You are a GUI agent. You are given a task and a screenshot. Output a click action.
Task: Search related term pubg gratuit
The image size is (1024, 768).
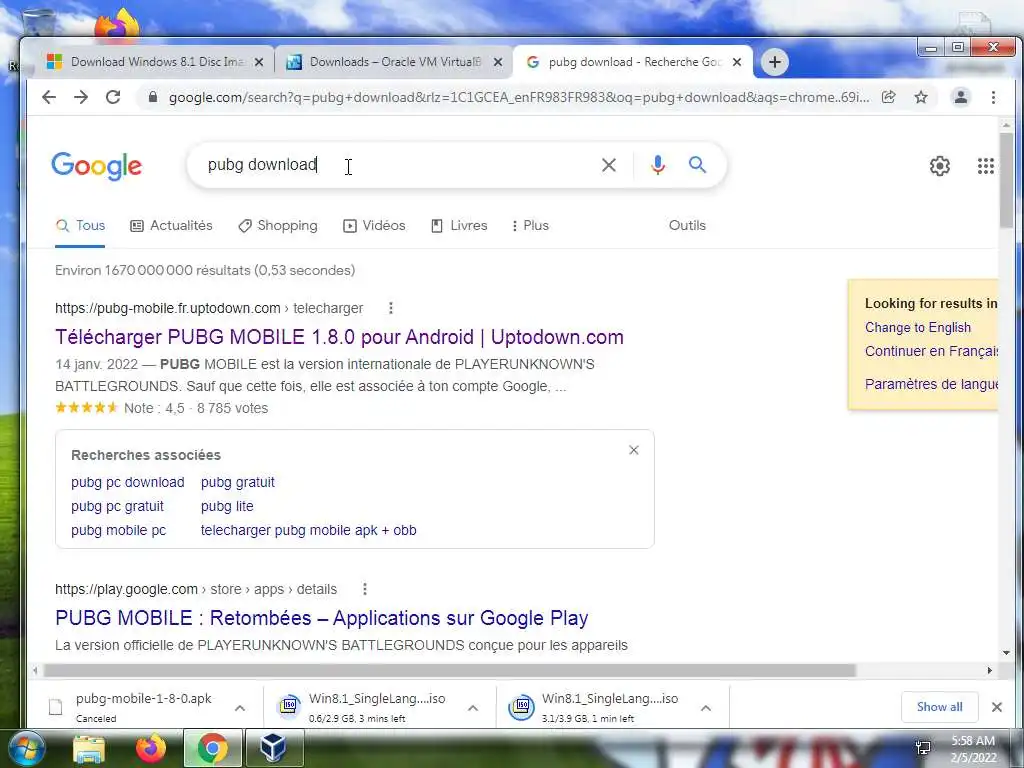tap(238, 482)
